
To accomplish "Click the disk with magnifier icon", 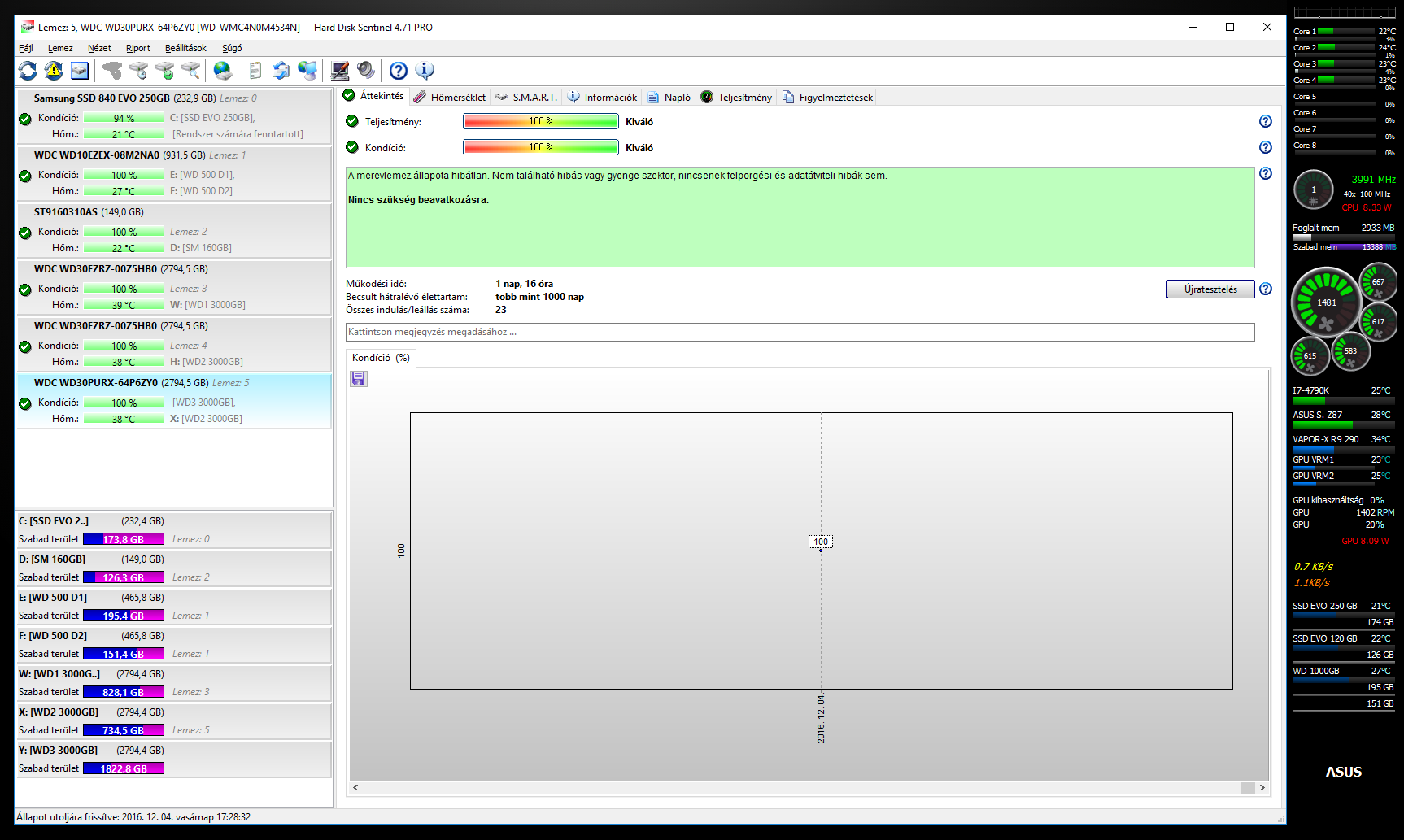I will (190, 71).
